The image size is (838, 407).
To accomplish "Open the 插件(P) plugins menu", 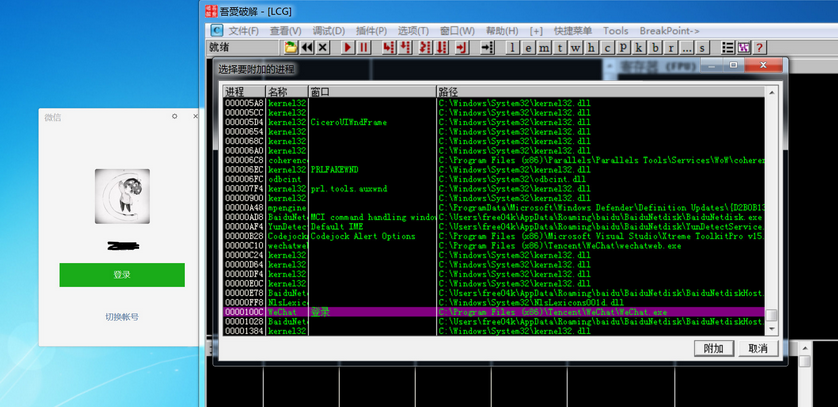I will [371, 31].
